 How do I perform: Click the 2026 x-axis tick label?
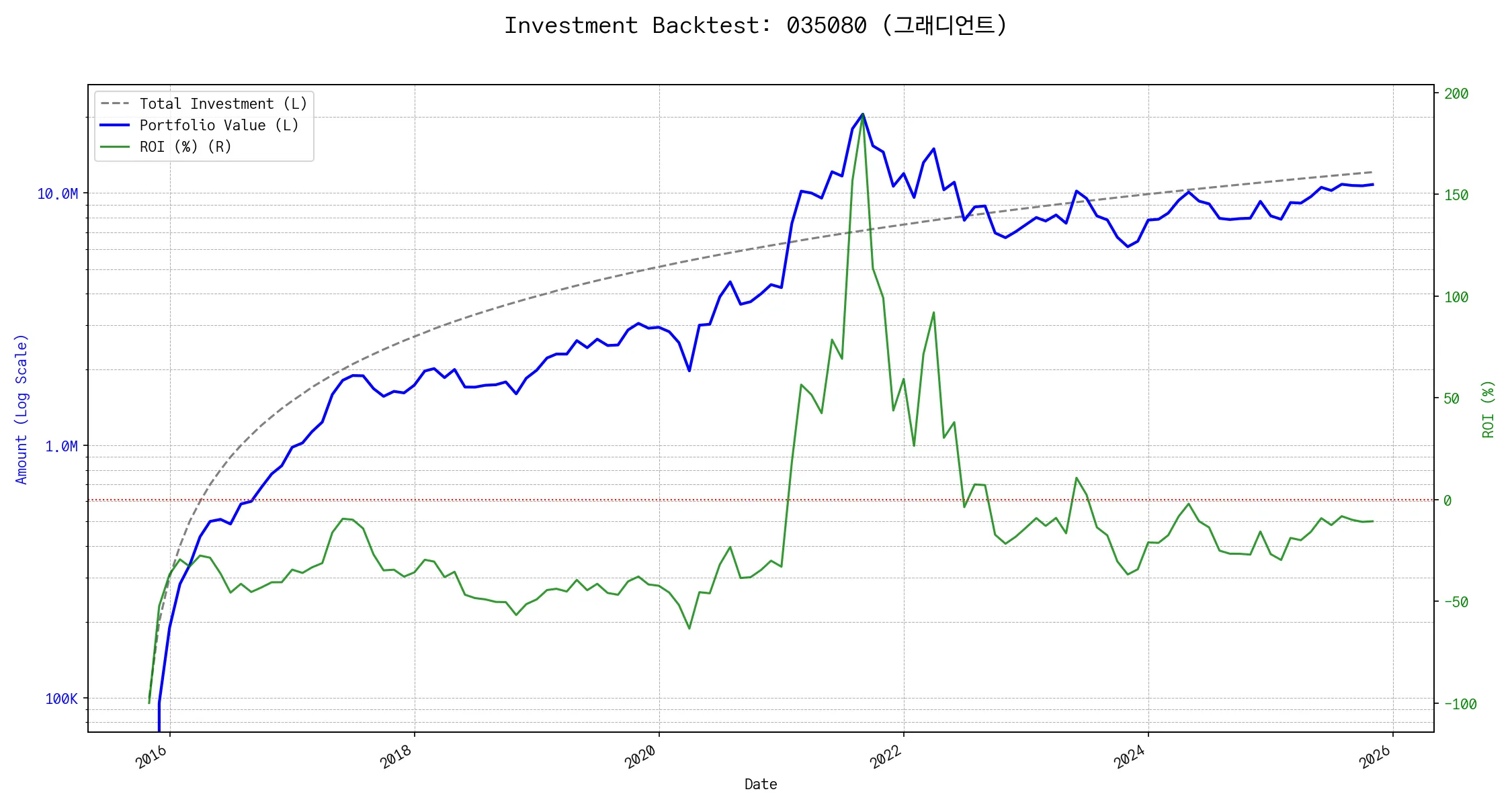point(1375,757)
